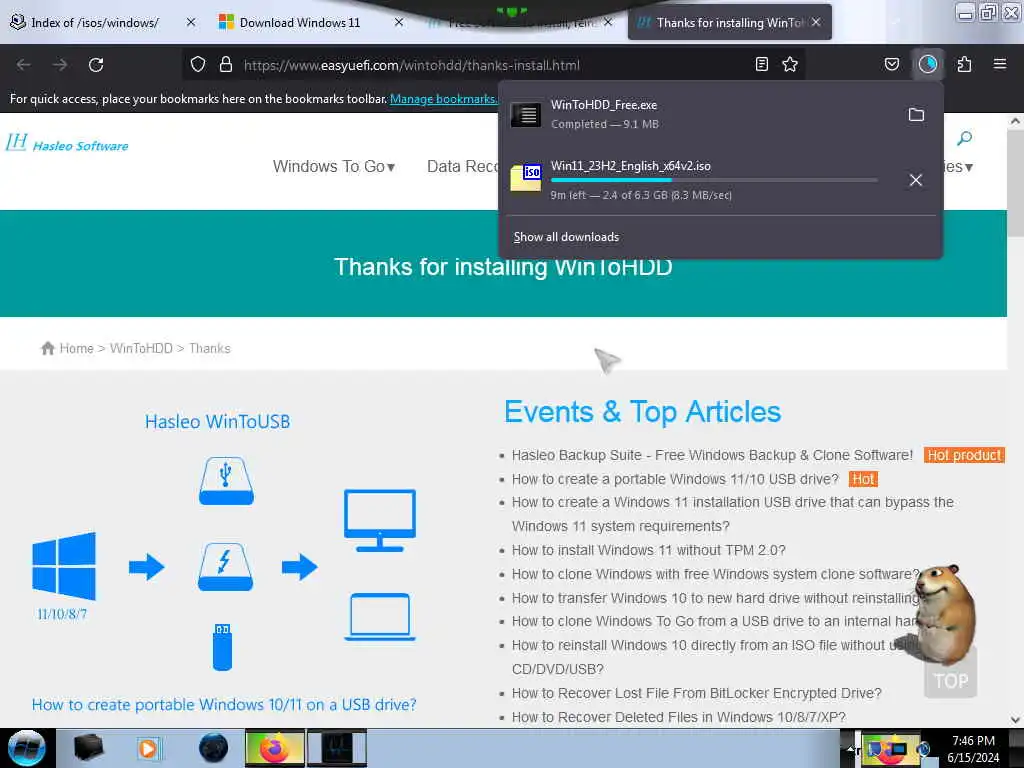Image resolution: width=1024 pixels, height=768 pixels.
Task: Click Show all downloads
Action: 566,237
